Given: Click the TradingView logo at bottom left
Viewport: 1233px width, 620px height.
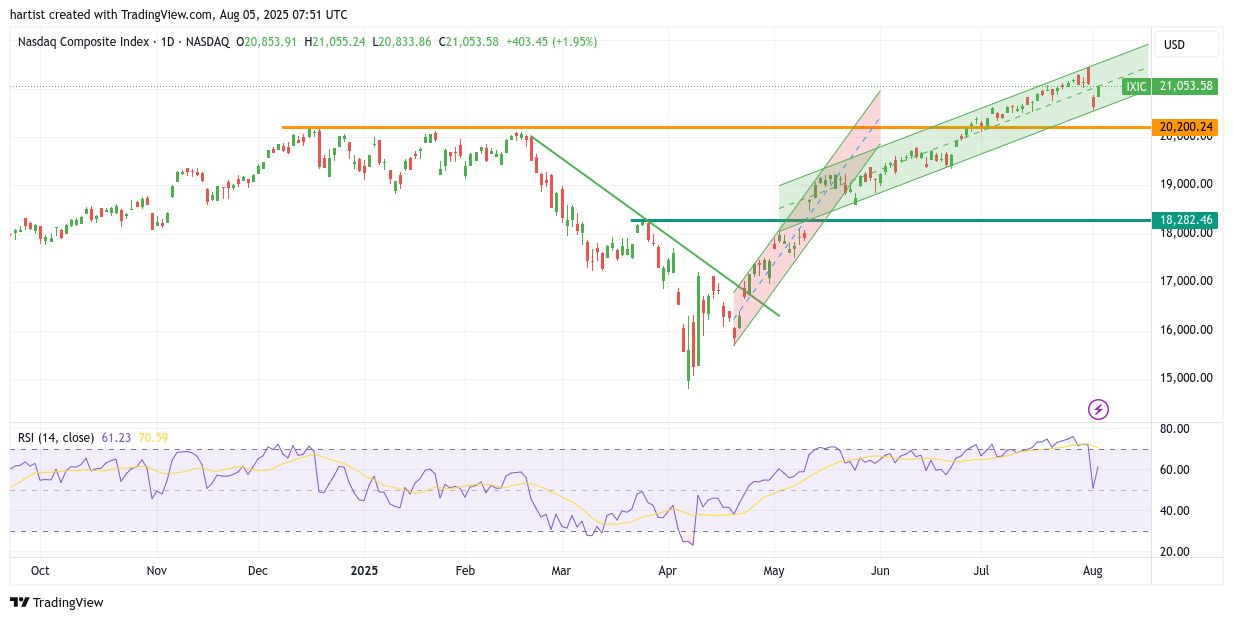Looking at the screenshot, I should pyautogui.click(x=57, y=602).
